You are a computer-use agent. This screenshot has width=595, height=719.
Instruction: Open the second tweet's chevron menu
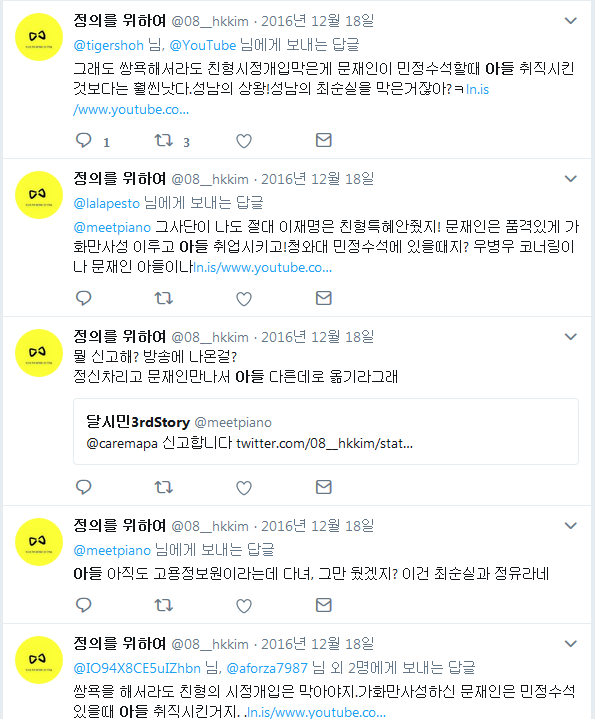click(570, 179)
